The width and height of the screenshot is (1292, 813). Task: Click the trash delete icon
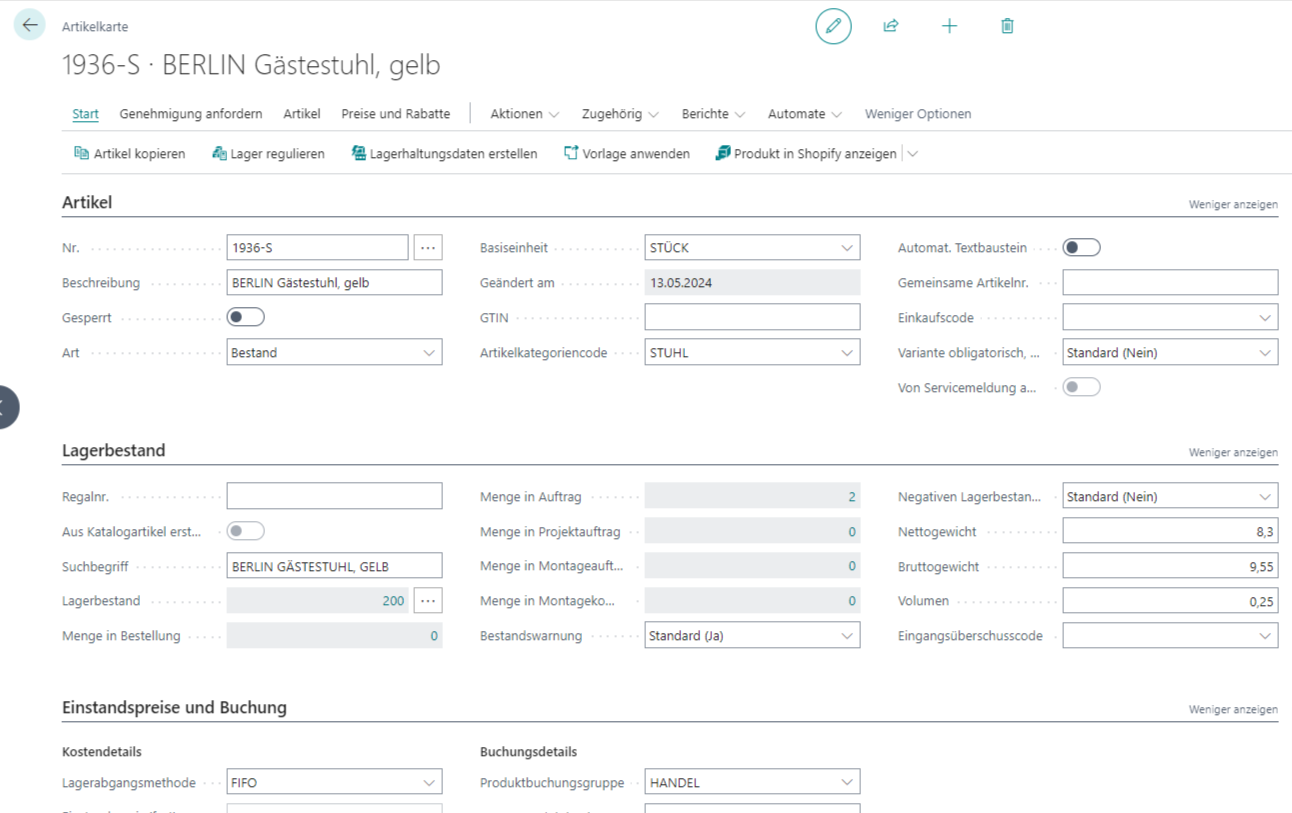[1007, 26]
